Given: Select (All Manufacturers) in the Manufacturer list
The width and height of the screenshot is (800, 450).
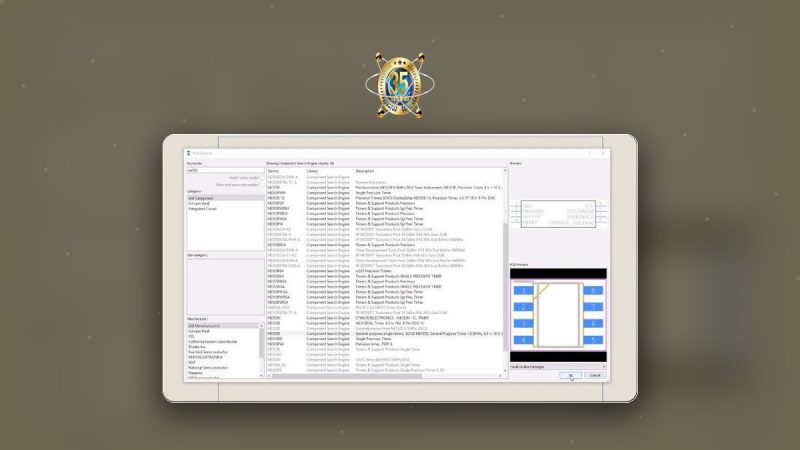Looking at the screenshot, I should coord(223,326).
